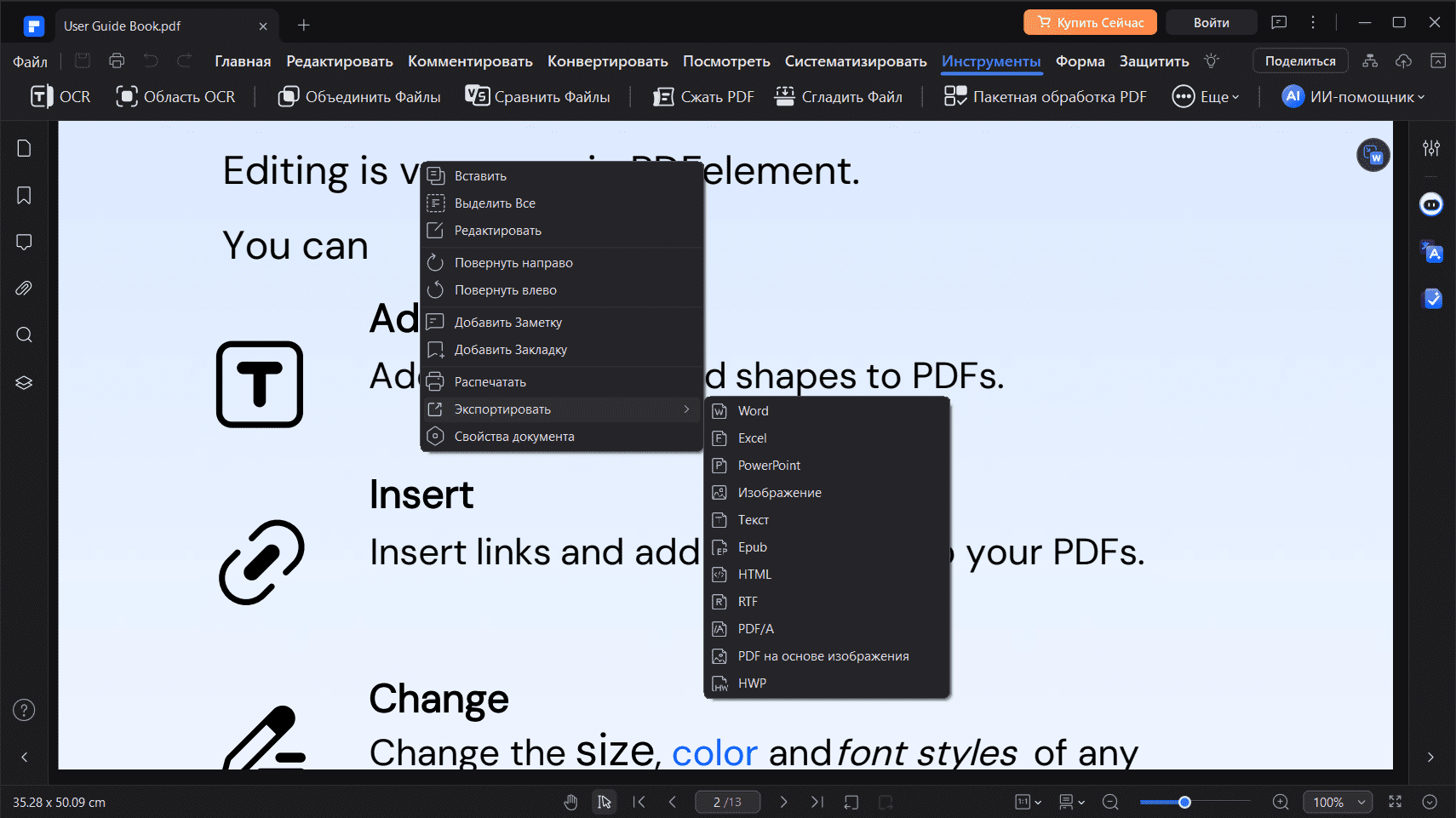Open the properties sliders panel on right sidebar

click(x=1431, y=148)
